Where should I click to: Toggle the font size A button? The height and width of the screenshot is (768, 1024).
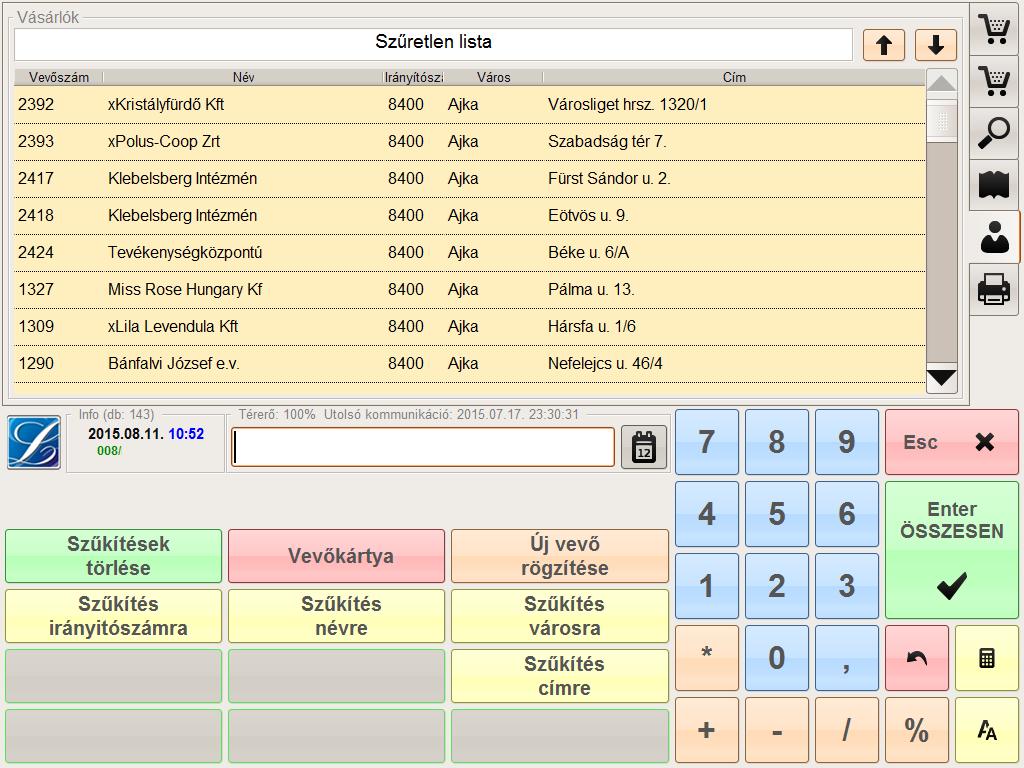click(987, 729)
